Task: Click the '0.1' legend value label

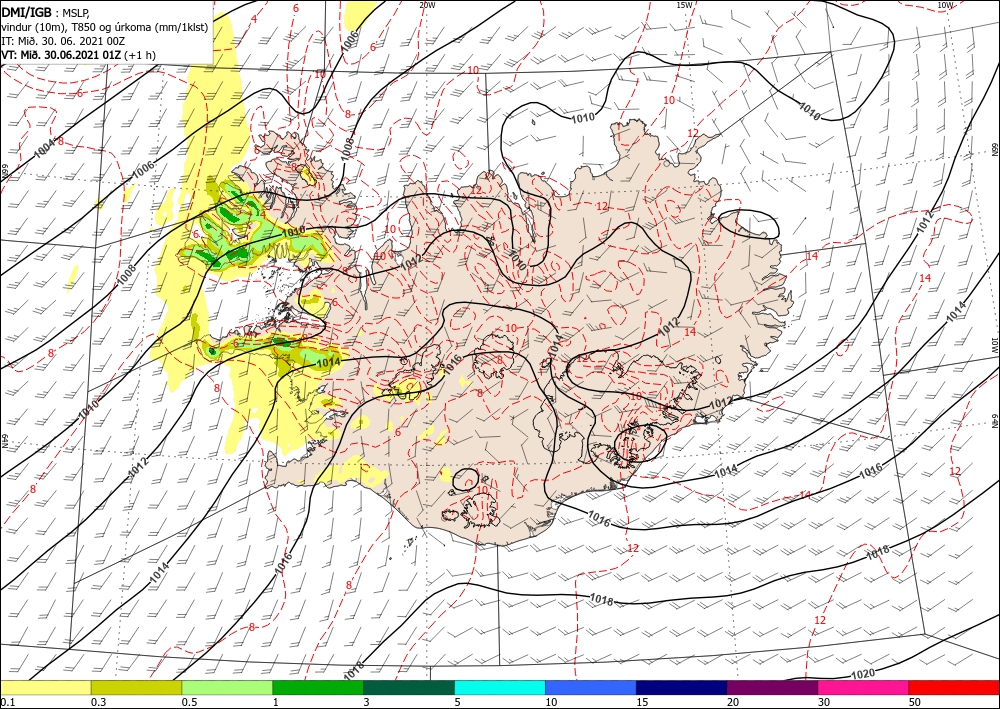Action: [6, 702]
